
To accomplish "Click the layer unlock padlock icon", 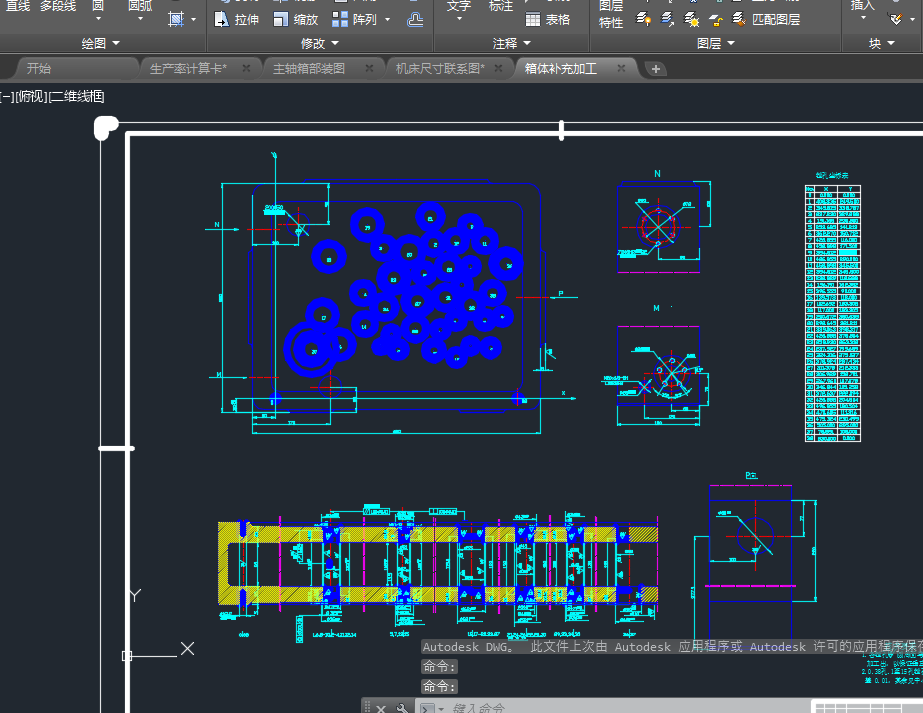I will (x=716, y=19).
